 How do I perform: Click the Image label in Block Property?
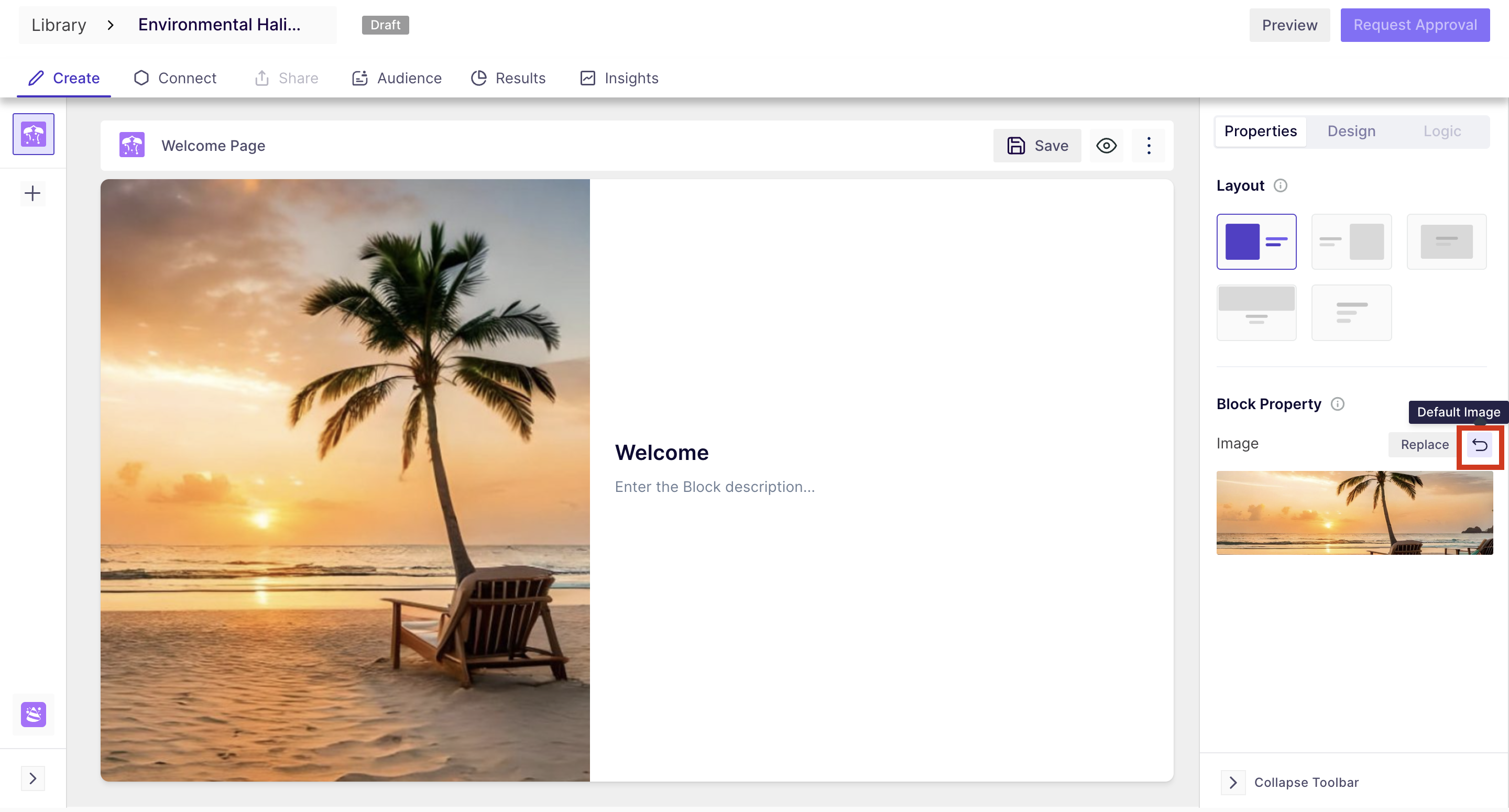coord(1237,444)
